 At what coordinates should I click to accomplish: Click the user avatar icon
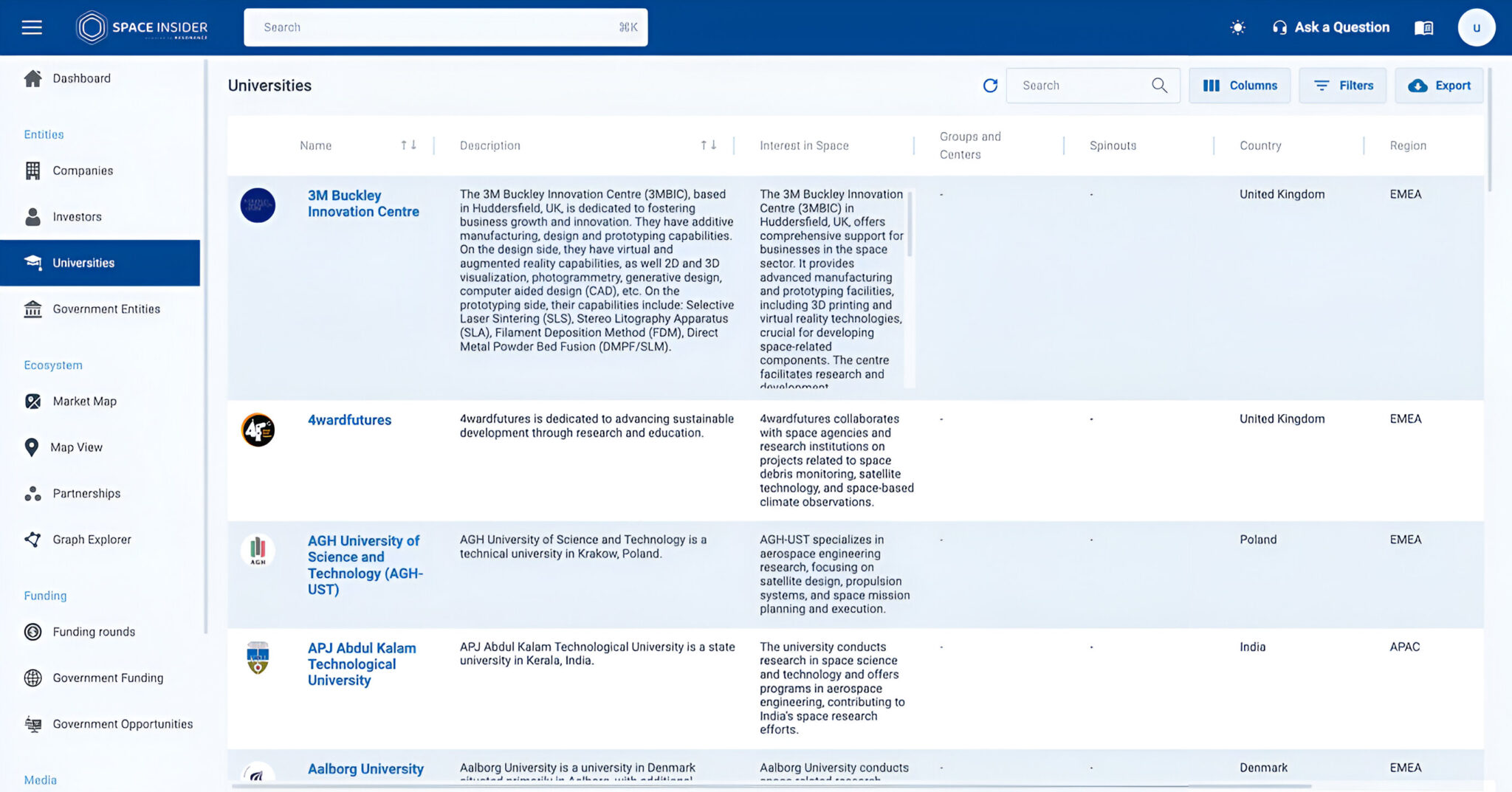(1476, 27)
